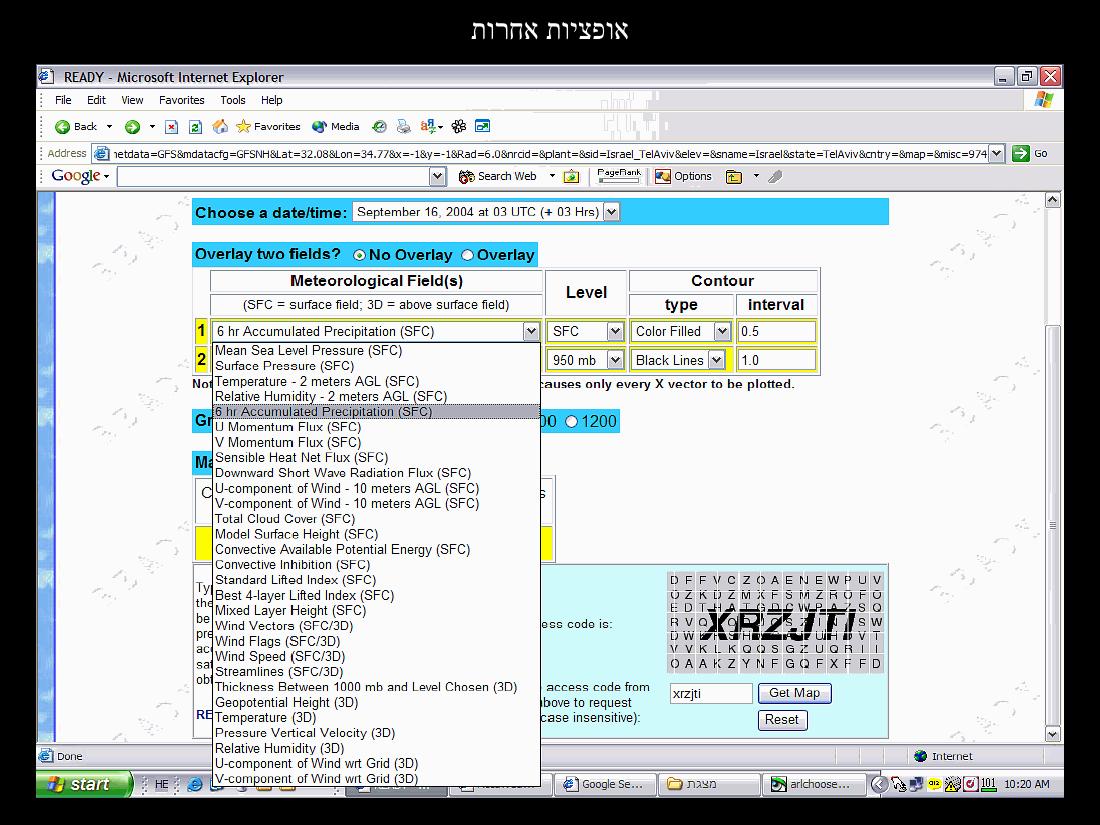Image resolution: width=1100 pixels, height=825 pixels.
Task: Toggle field 1 meteorological dropdown arrow
Action: [531, 331]
